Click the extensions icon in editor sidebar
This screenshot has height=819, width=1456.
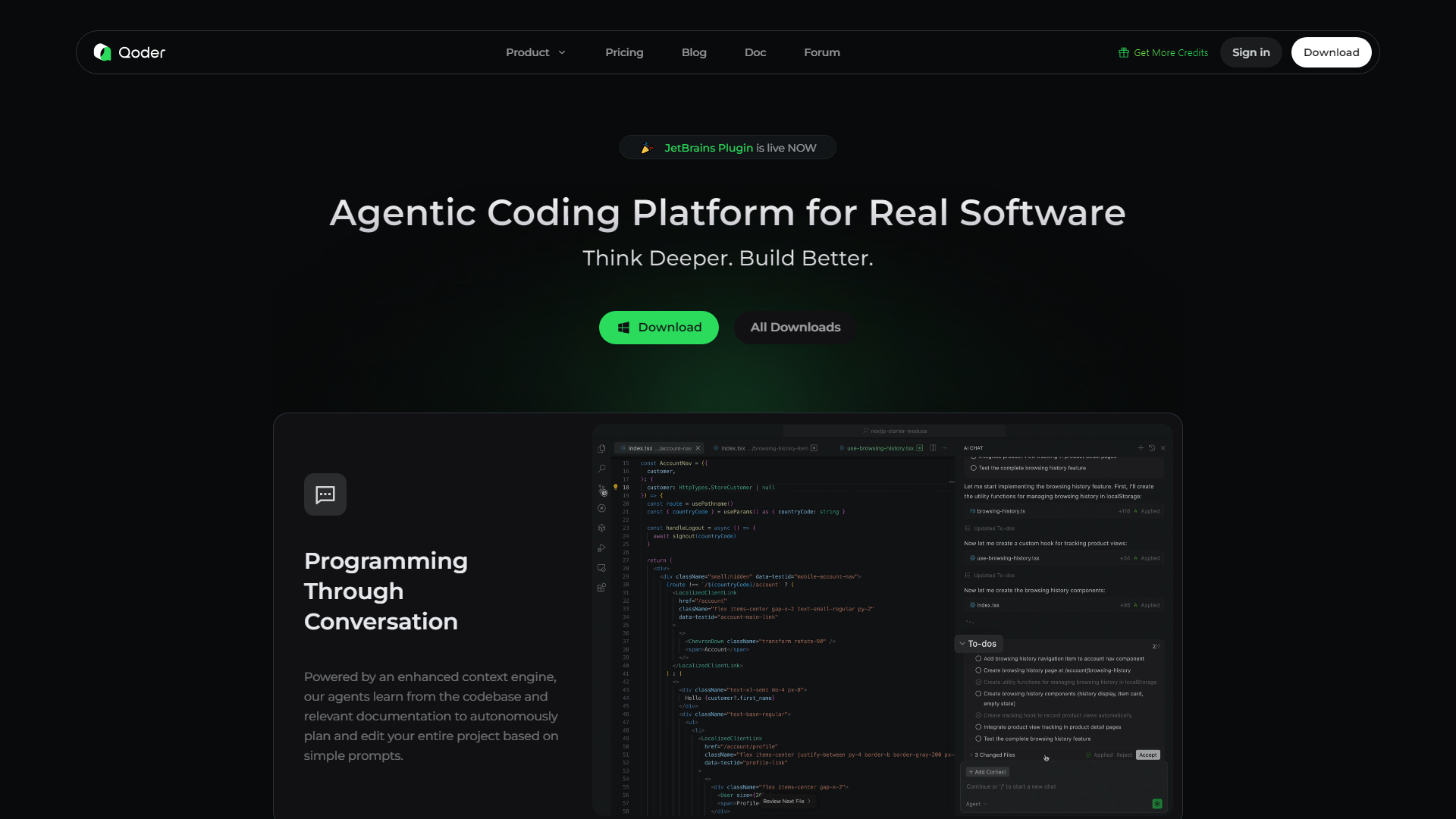601,588
